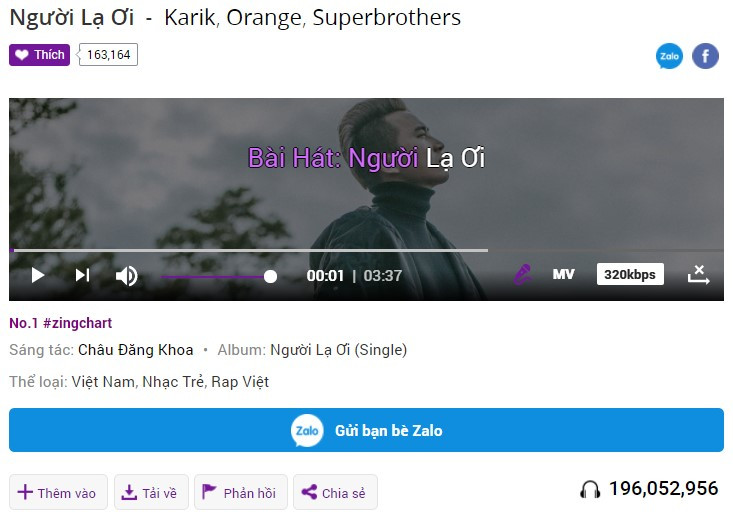733x519 pixels.
Task: Seek on the song progress bar
Action: [366, 250]
